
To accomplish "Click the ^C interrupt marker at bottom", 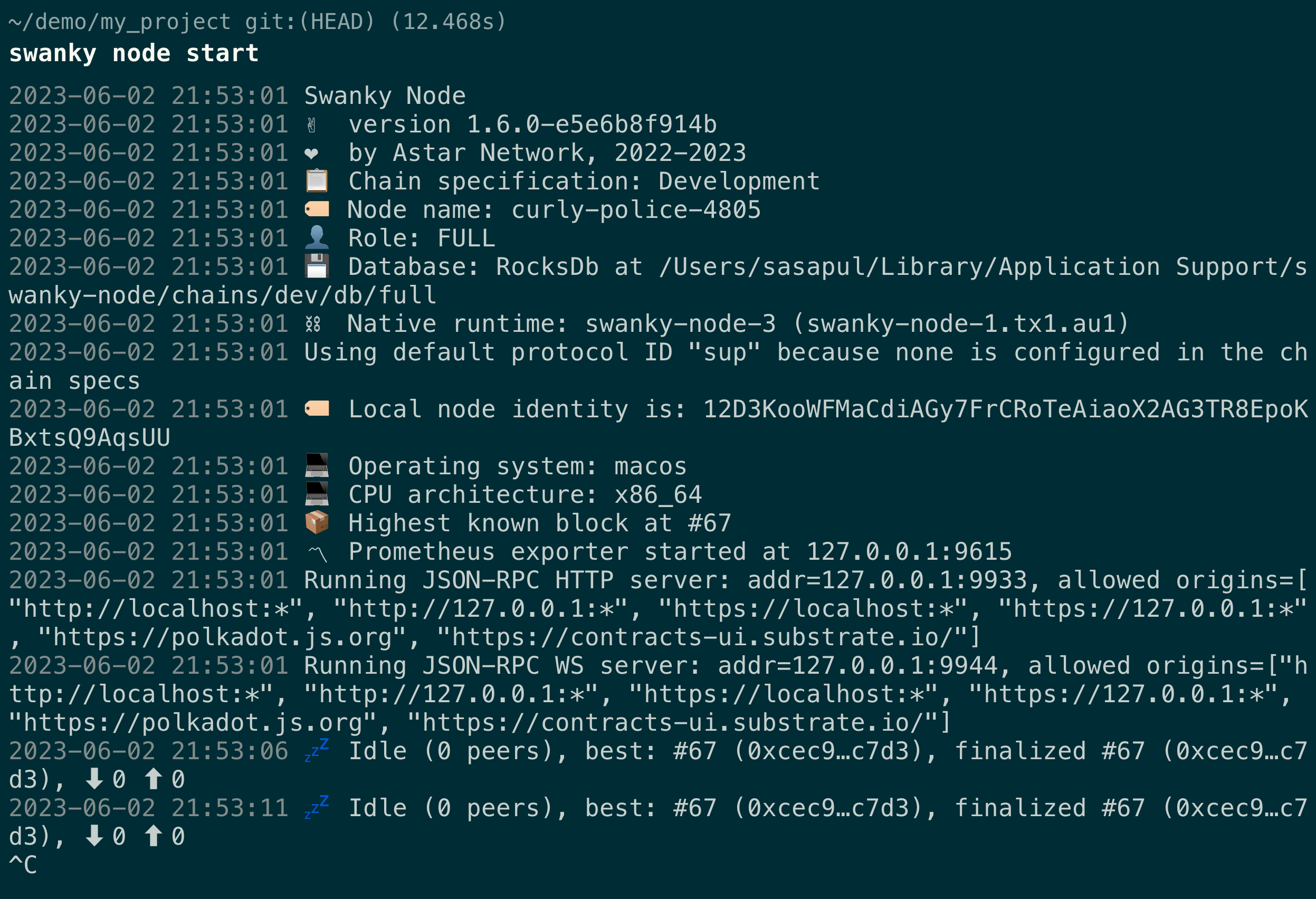I will [23, 865].
